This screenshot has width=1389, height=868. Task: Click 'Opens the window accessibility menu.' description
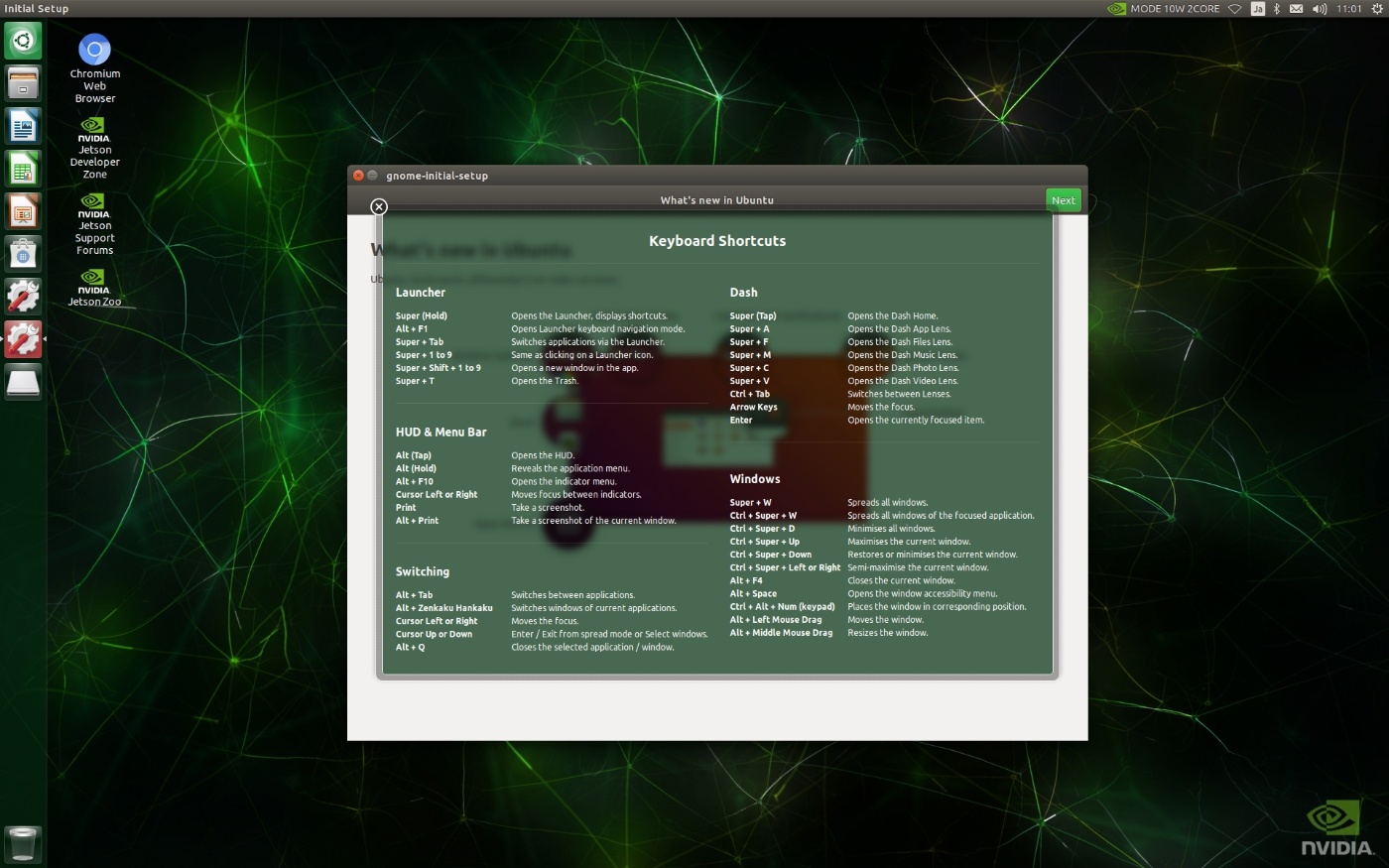click(x=923, y=594)
